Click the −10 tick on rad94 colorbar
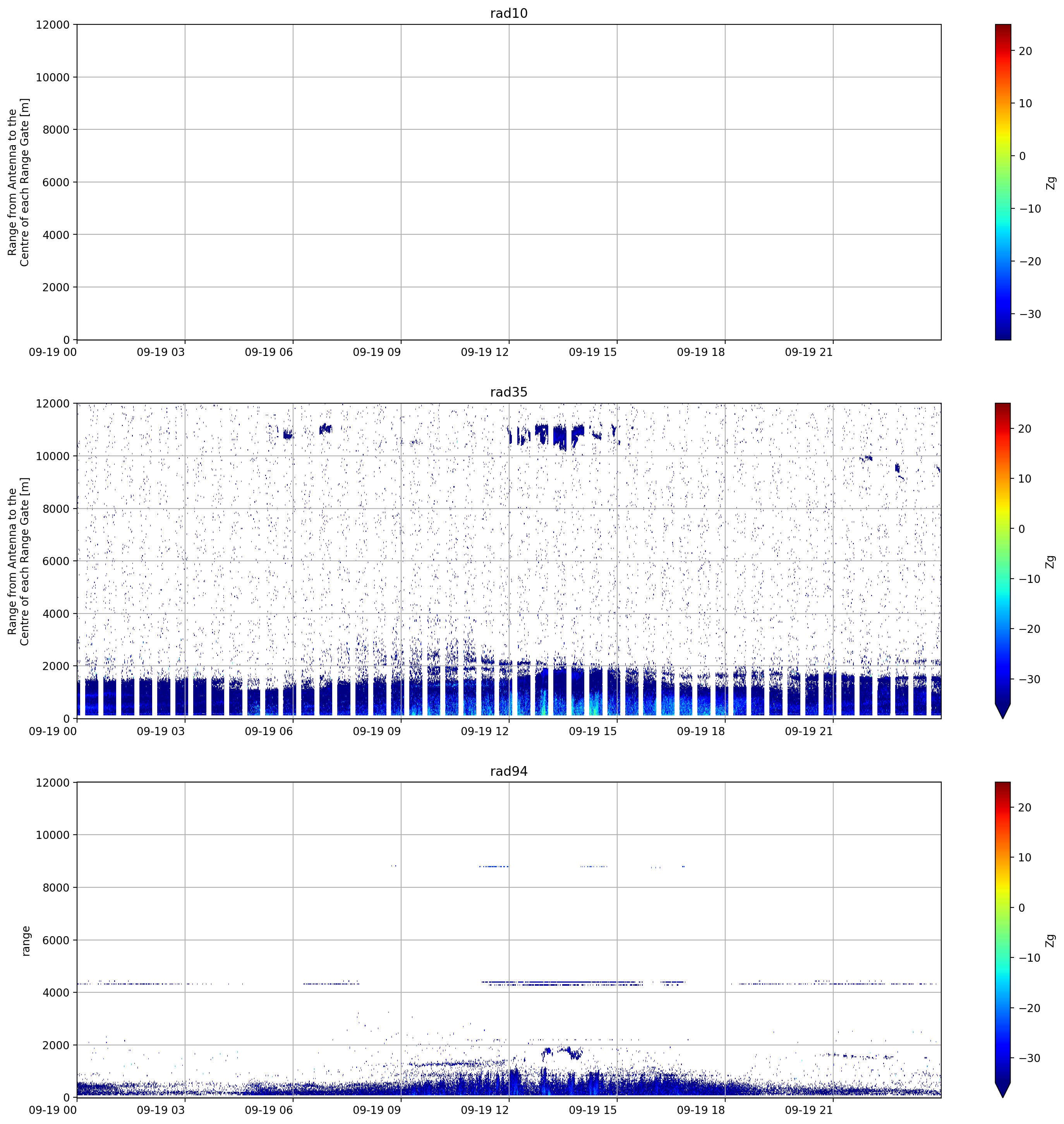Image resolution: width=1064 pixels, height=1124 pixels. 1030,958
